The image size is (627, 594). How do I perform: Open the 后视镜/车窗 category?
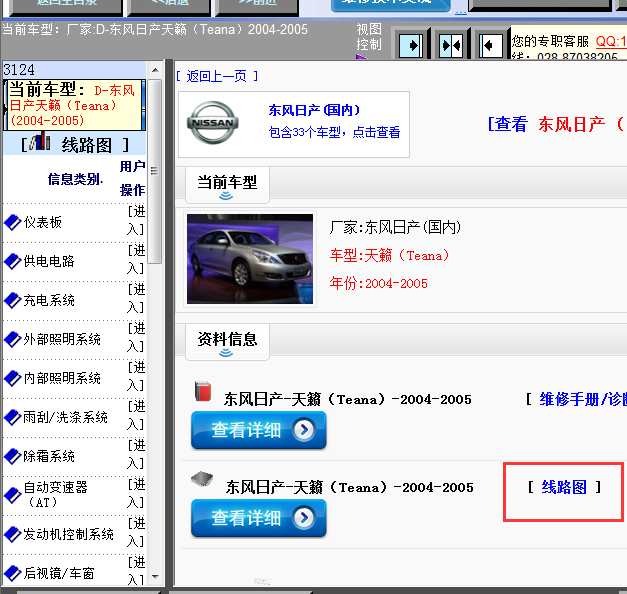[59, 573]
